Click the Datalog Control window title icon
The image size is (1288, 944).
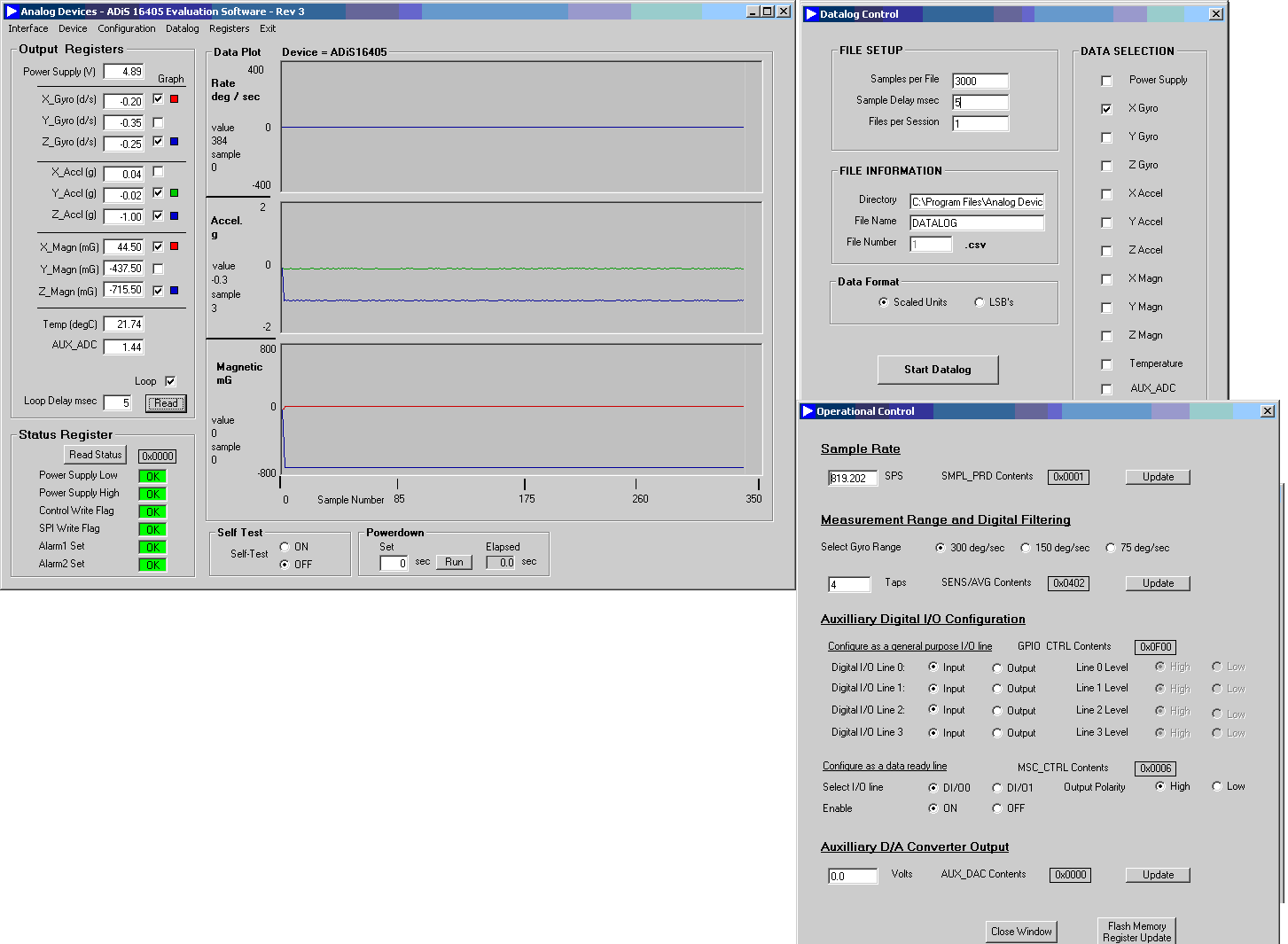(810, 14)
